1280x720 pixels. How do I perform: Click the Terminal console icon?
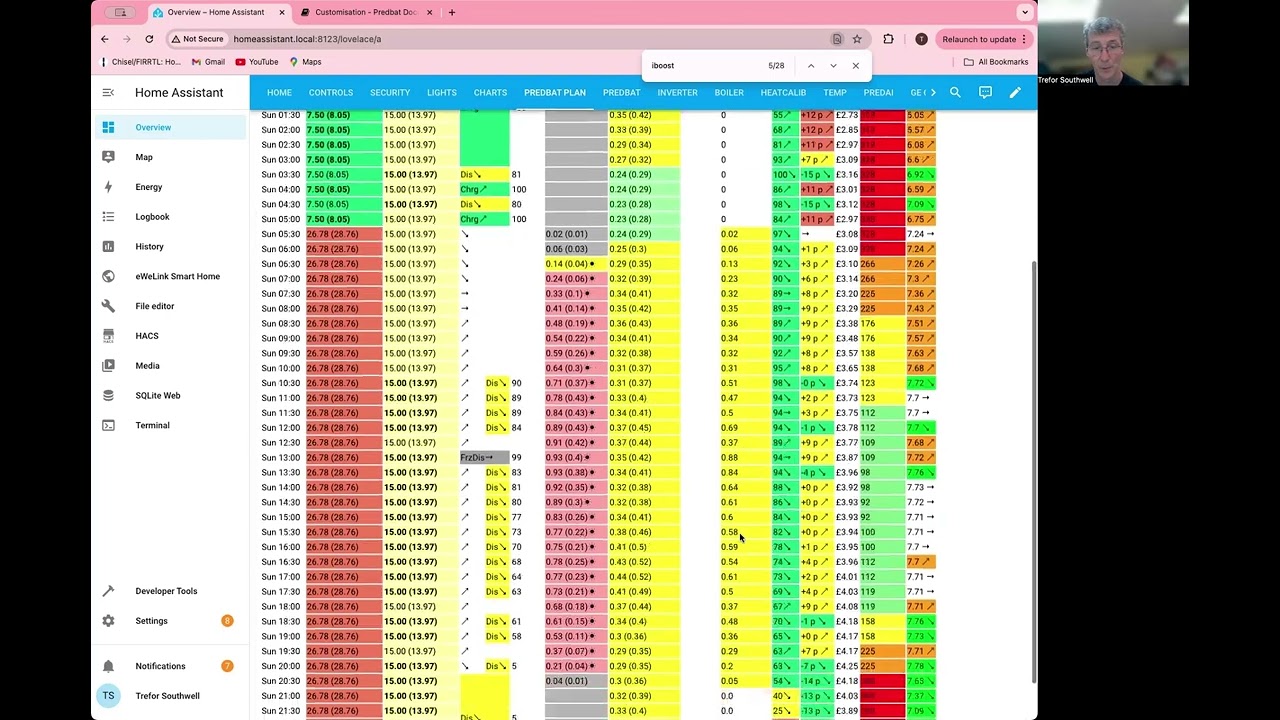tap(108, 425)
